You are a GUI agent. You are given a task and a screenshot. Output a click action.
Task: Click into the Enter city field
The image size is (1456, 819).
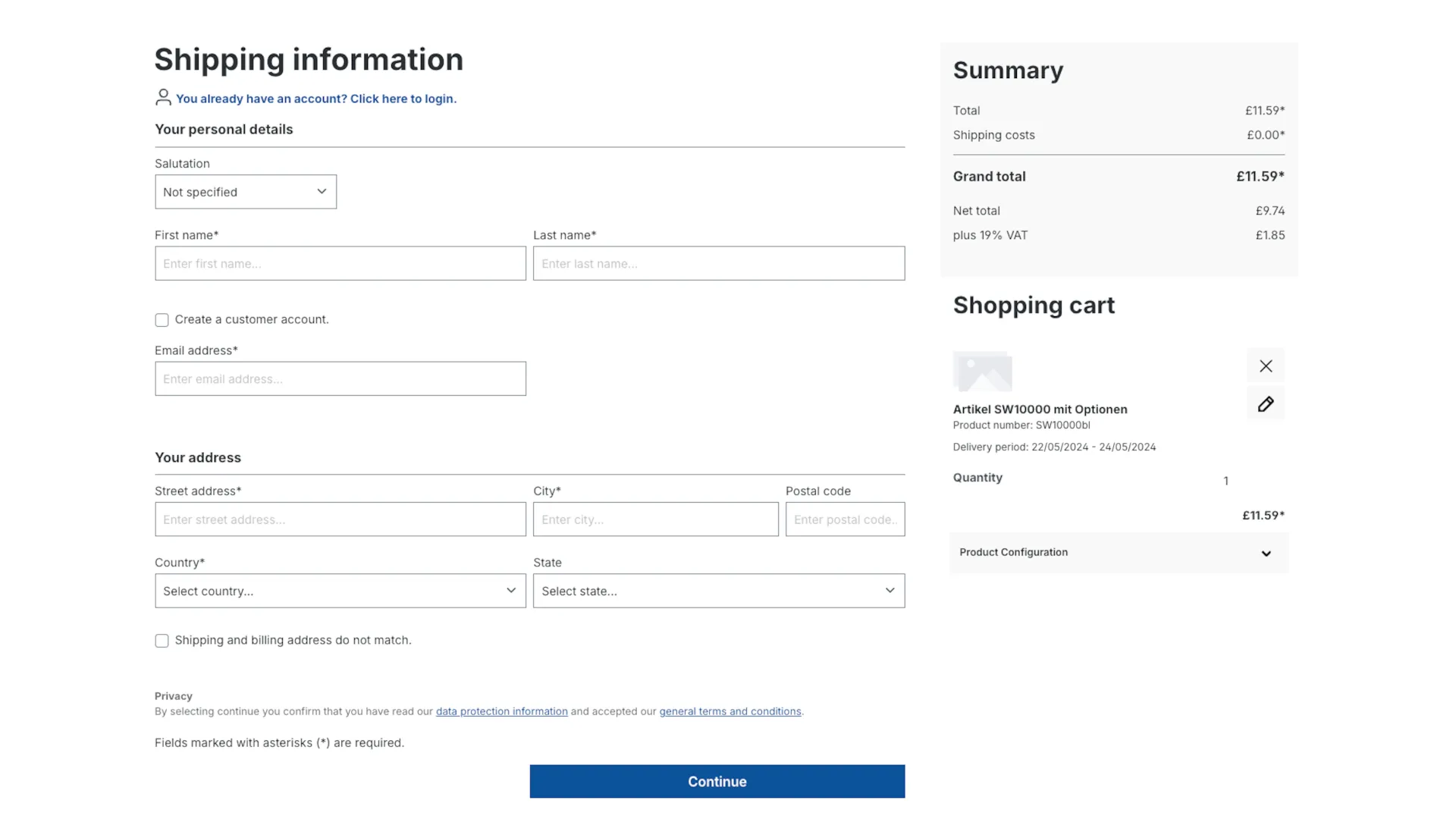click(655, 519)
